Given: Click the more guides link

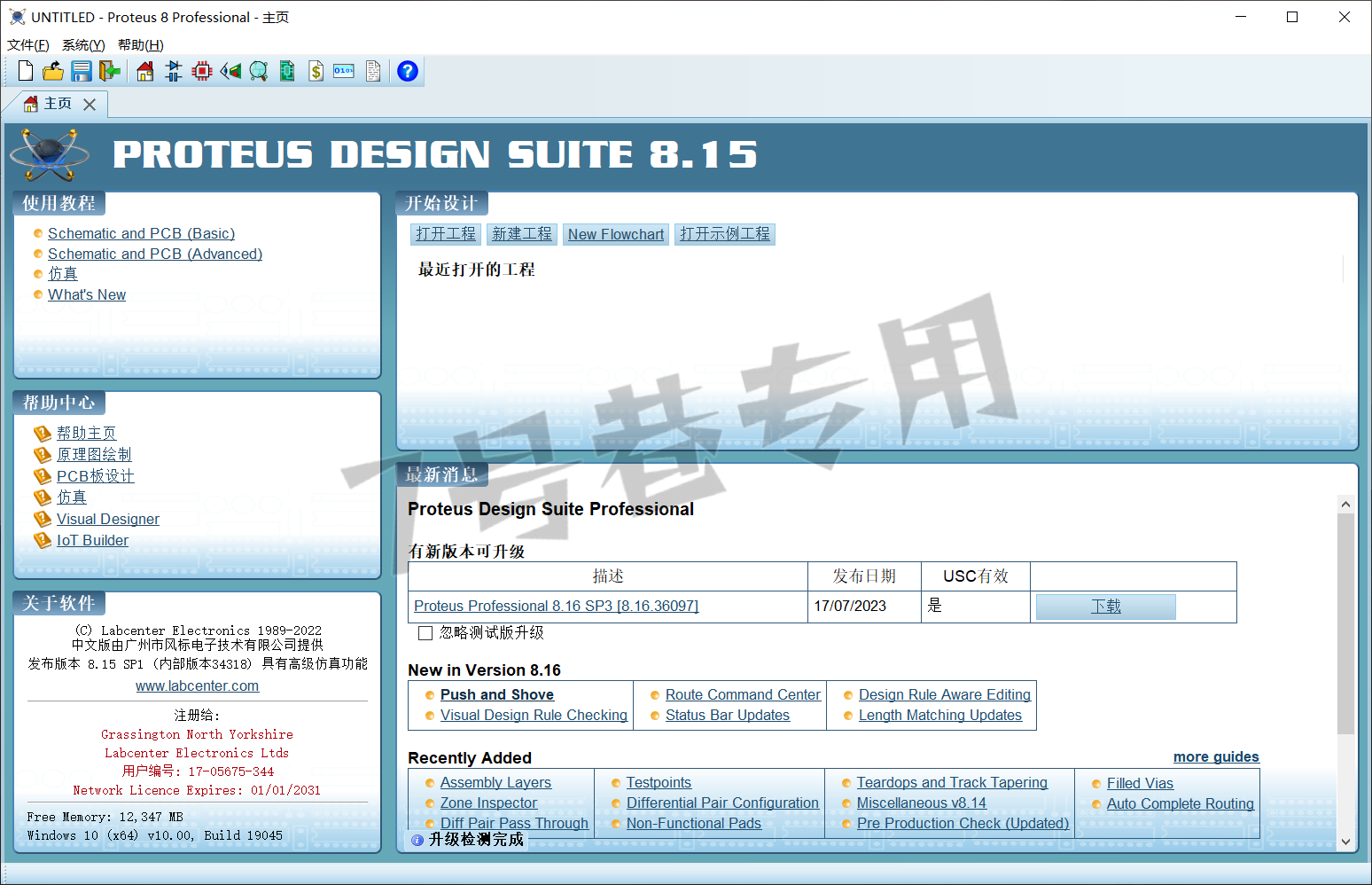Looking at the screenshot, I should pyautogui.click(x=1216, y=756).
